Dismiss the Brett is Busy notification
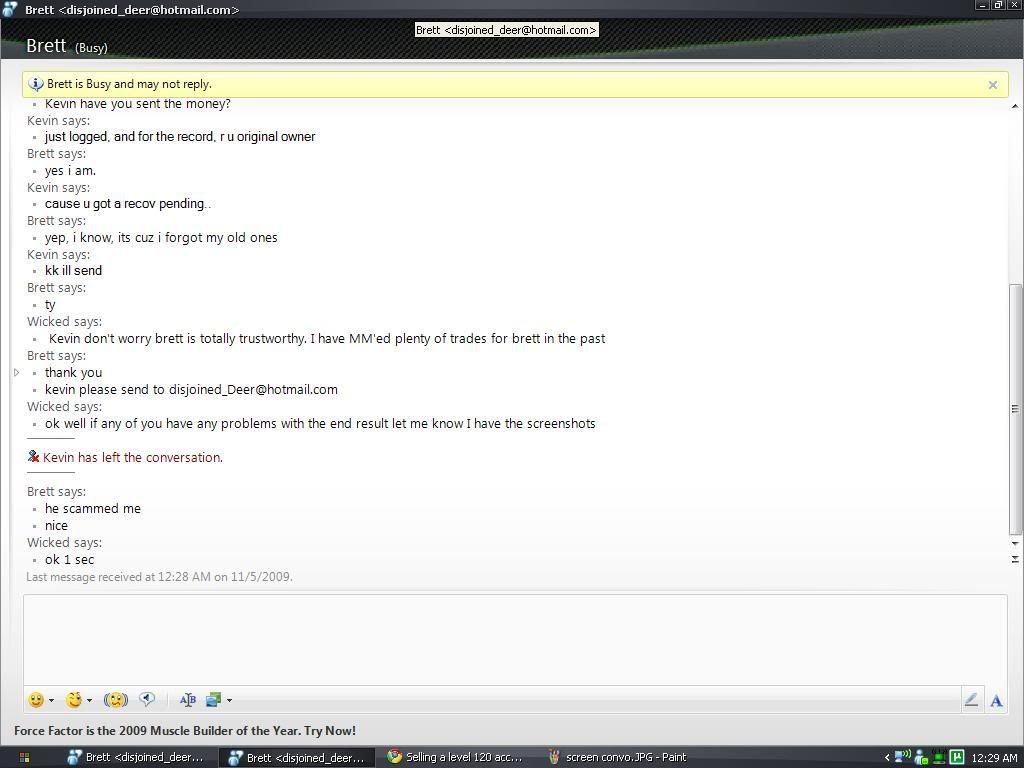The height and width of the screenshot is (768, 1024). point(993,85)
